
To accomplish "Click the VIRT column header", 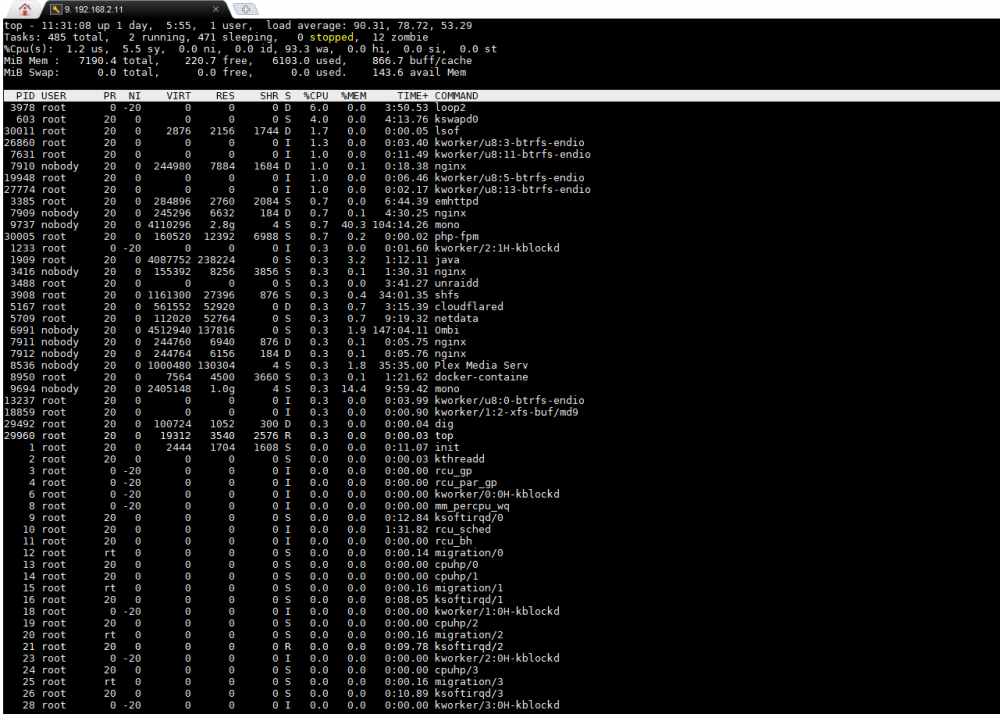I will pos(179,96).
